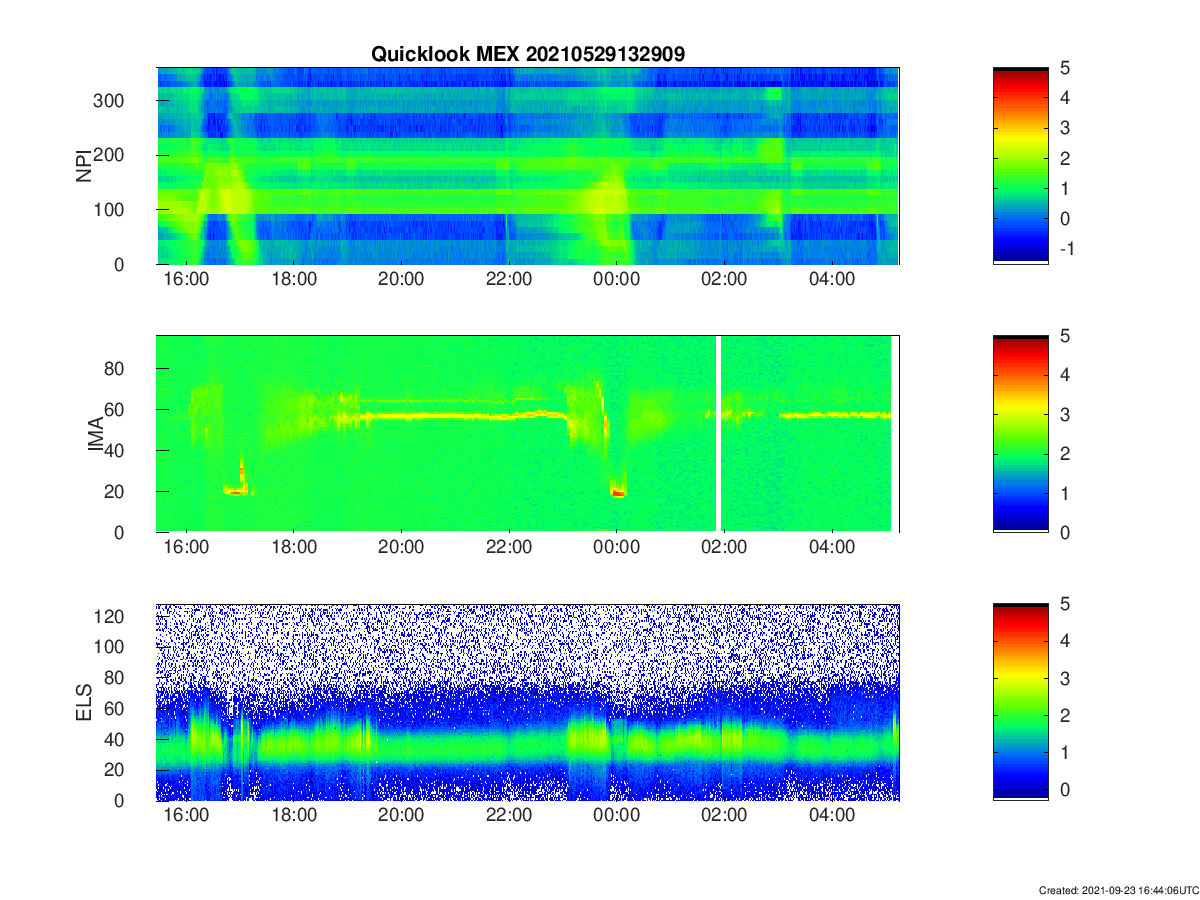
Task: Click the NPI panel's color scale bar
Action: 1020,166
